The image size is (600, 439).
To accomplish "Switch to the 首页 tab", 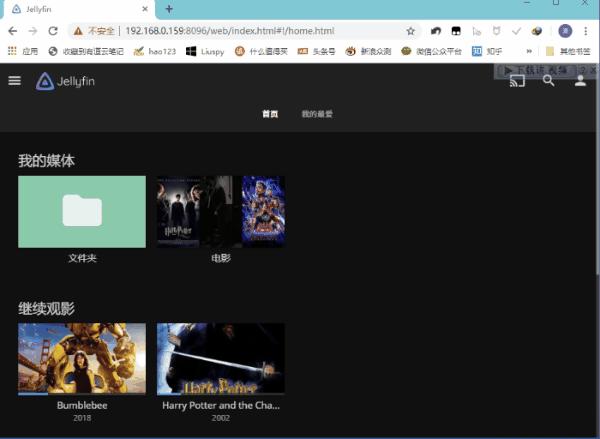I will (x=270, y=114).
